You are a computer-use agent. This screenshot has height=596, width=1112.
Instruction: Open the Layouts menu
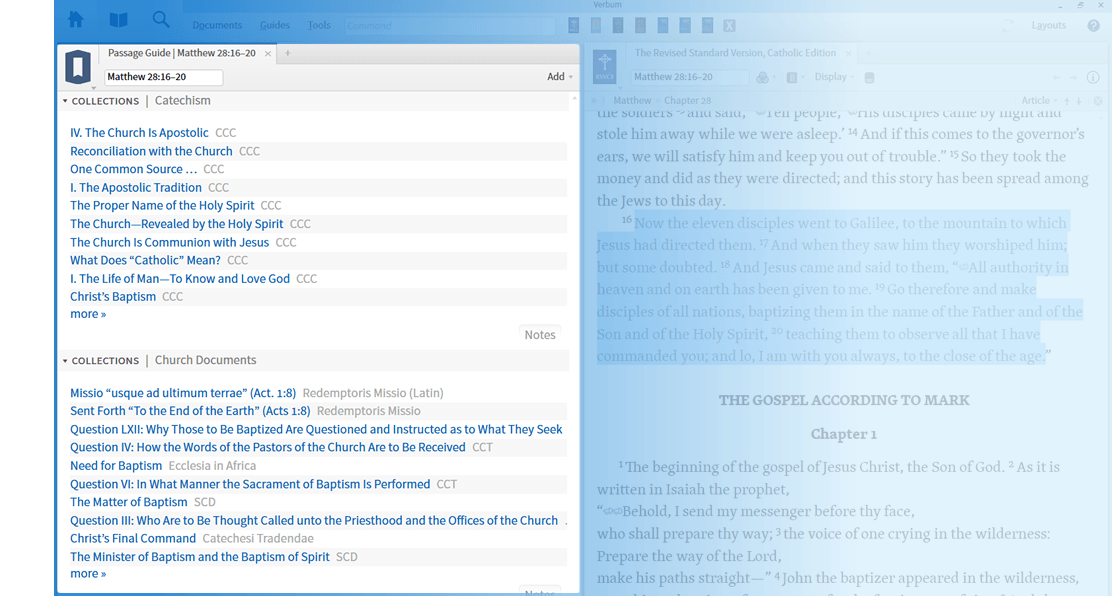[x=1049, y=26]
